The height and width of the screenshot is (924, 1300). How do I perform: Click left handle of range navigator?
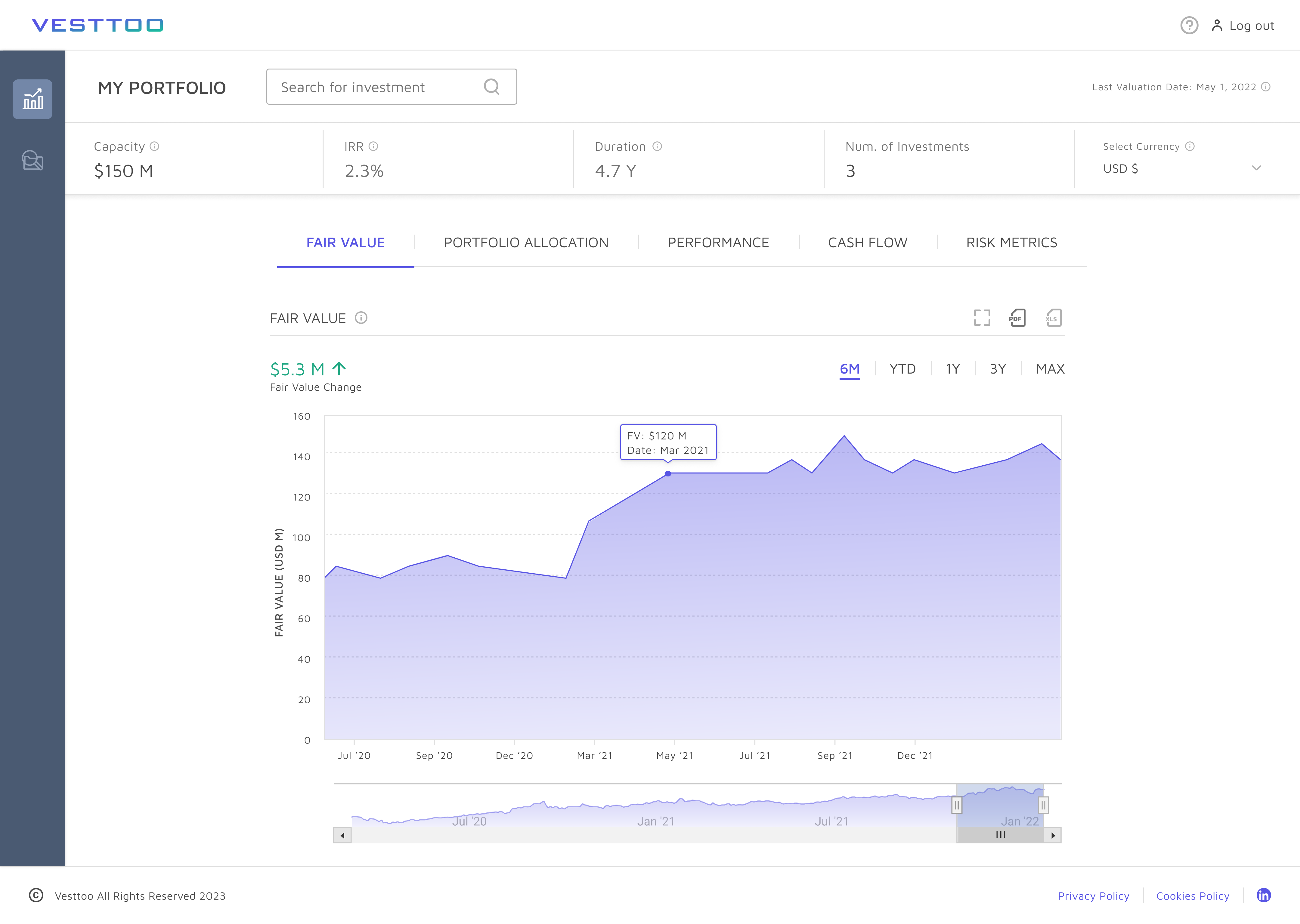(x=957, y=805)
